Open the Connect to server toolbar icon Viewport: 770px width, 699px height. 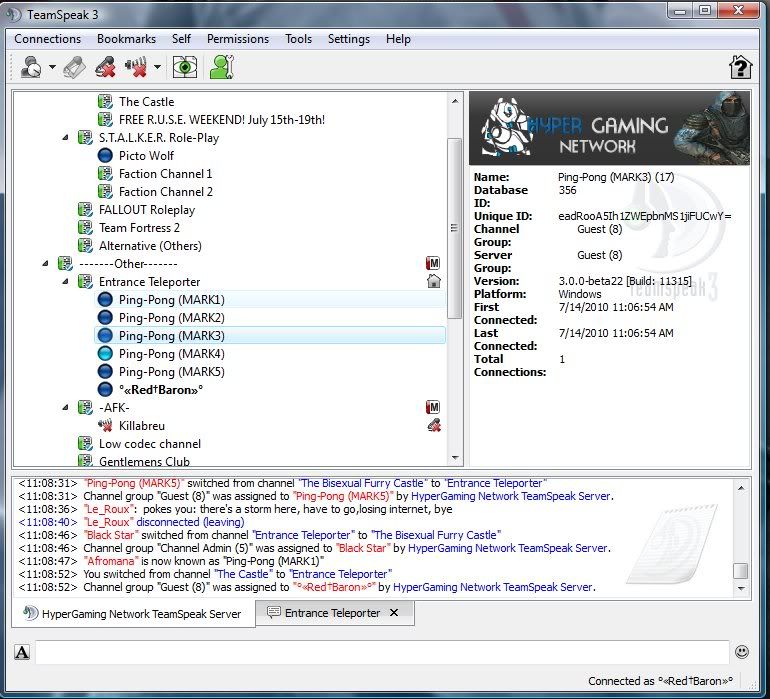pos(31,67)
